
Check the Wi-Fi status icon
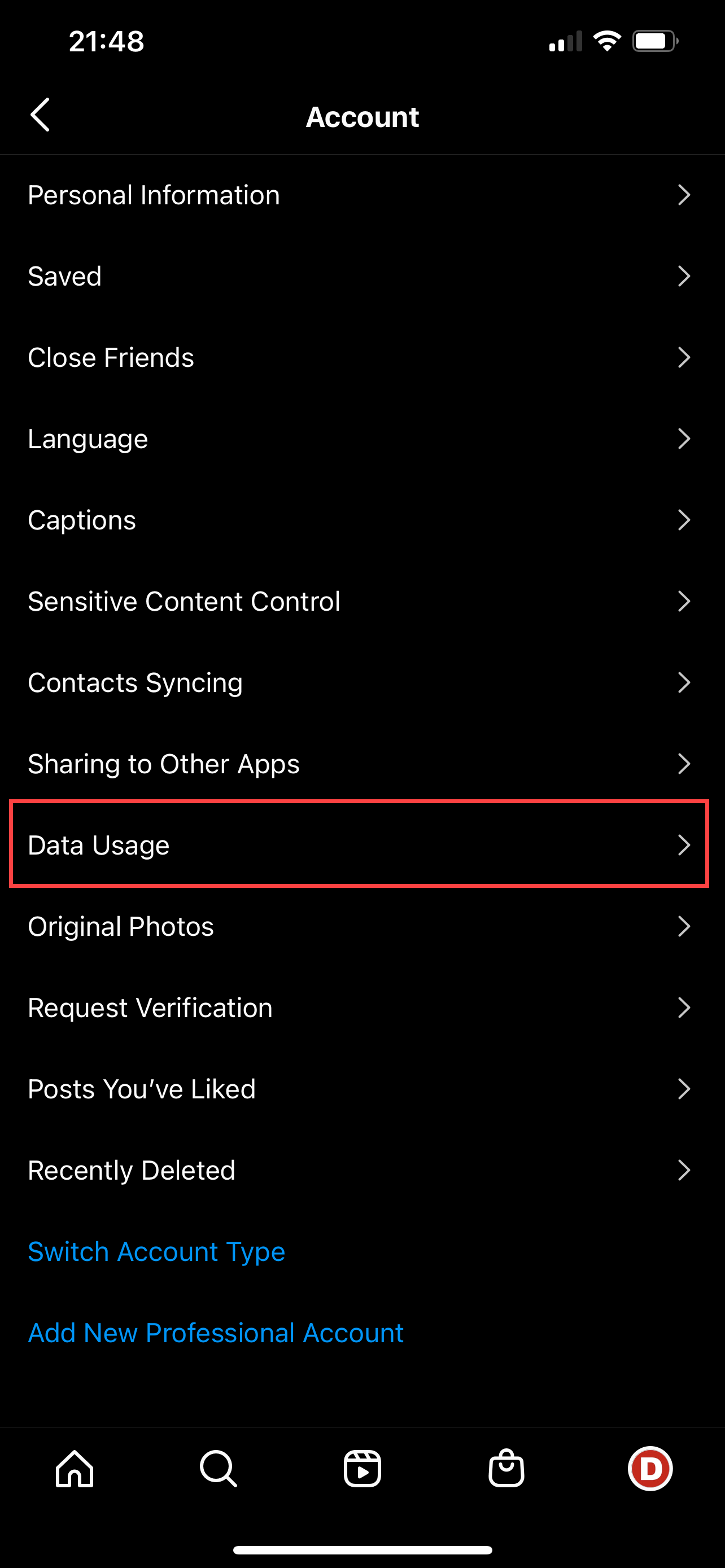(x=607, y=40)
